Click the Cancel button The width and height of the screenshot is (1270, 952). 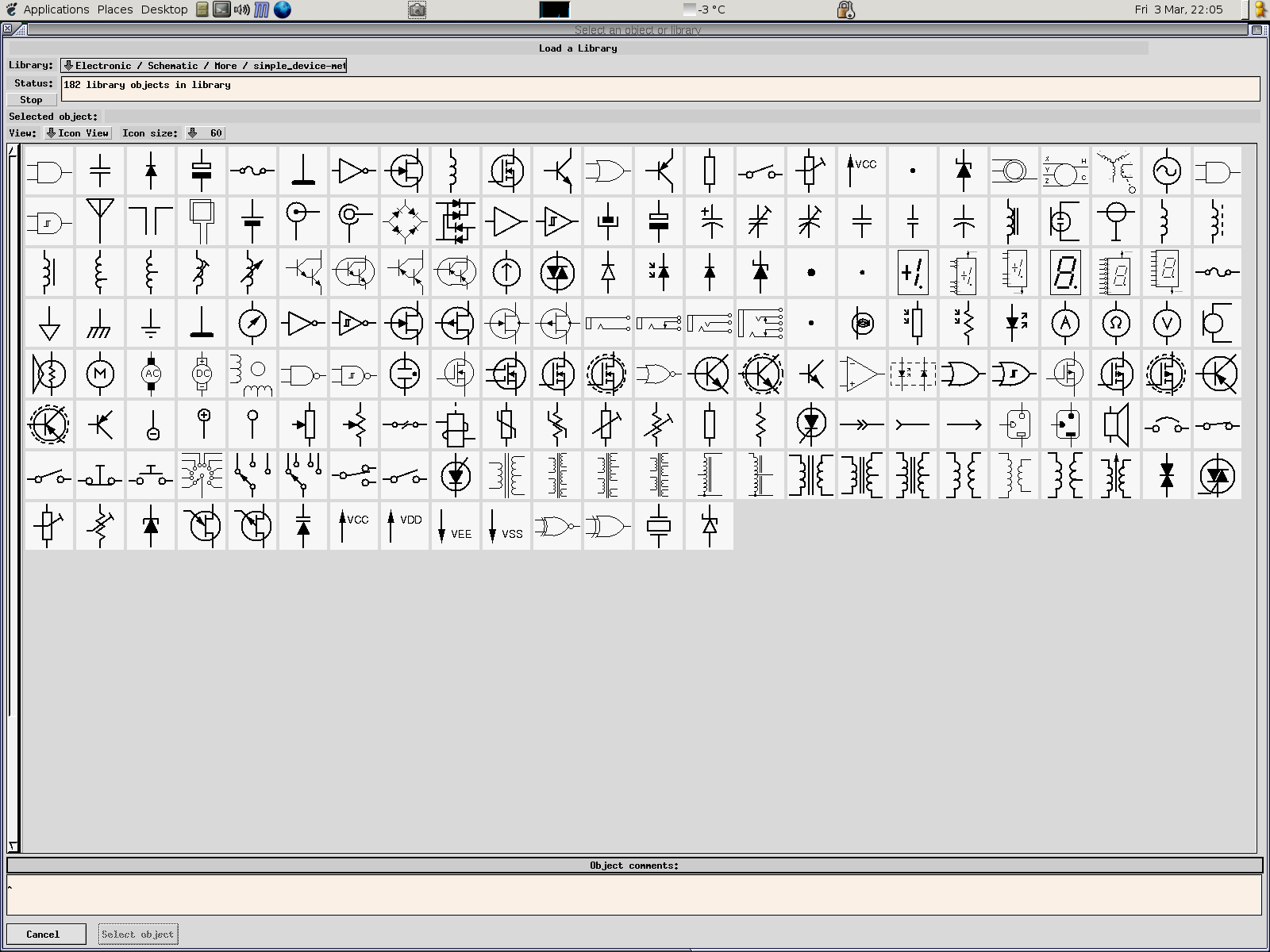click(44, 935)
